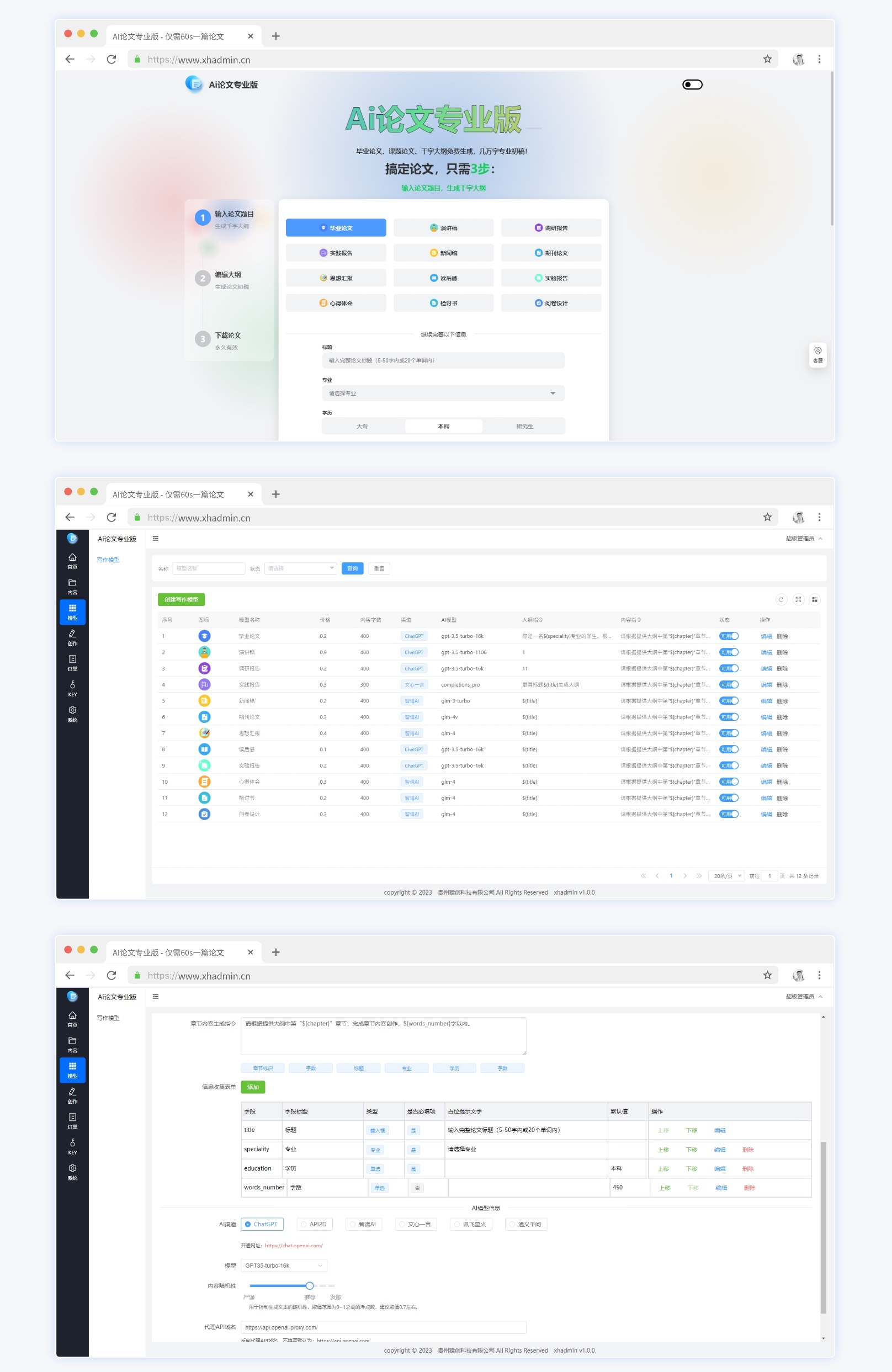Choose the 大专 education tab
Viewport: 892px width, 1372px height.
click(x=362, y=426)
